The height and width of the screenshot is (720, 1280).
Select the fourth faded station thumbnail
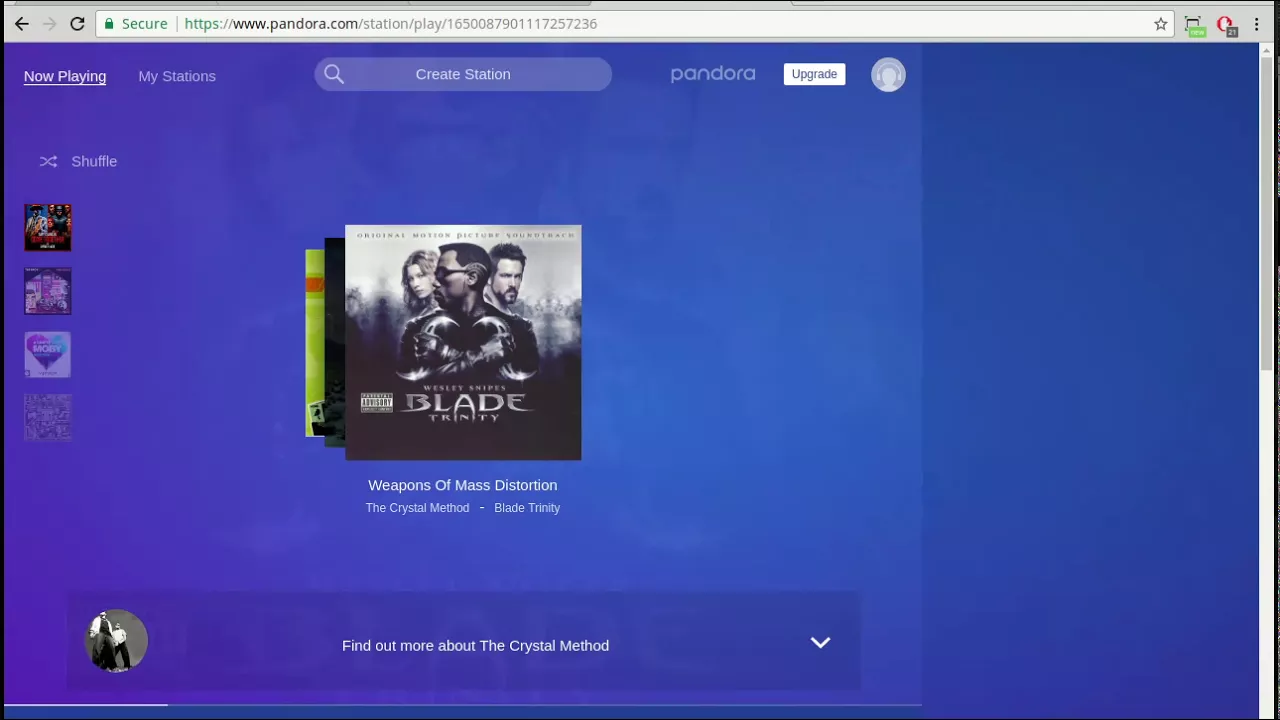[x=48, y=417]
